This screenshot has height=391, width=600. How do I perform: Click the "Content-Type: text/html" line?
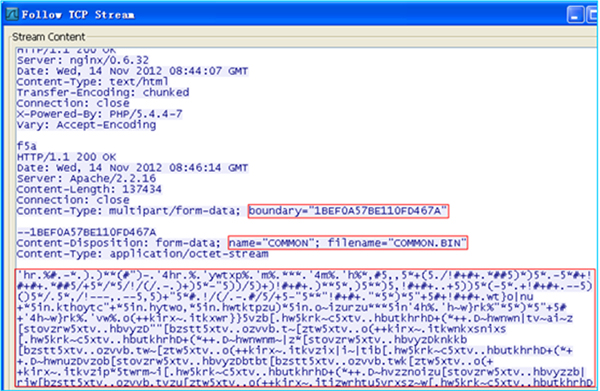point(92,82)
